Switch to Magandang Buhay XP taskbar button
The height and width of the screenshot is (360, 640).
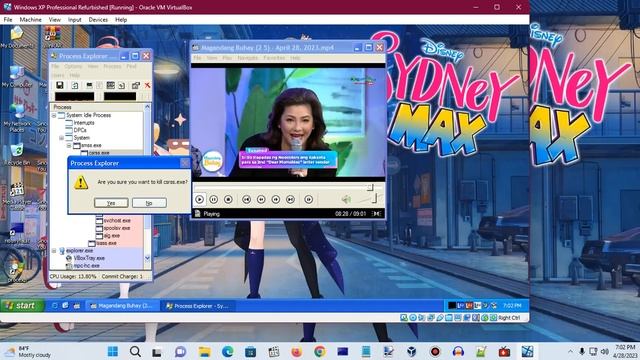121,306
